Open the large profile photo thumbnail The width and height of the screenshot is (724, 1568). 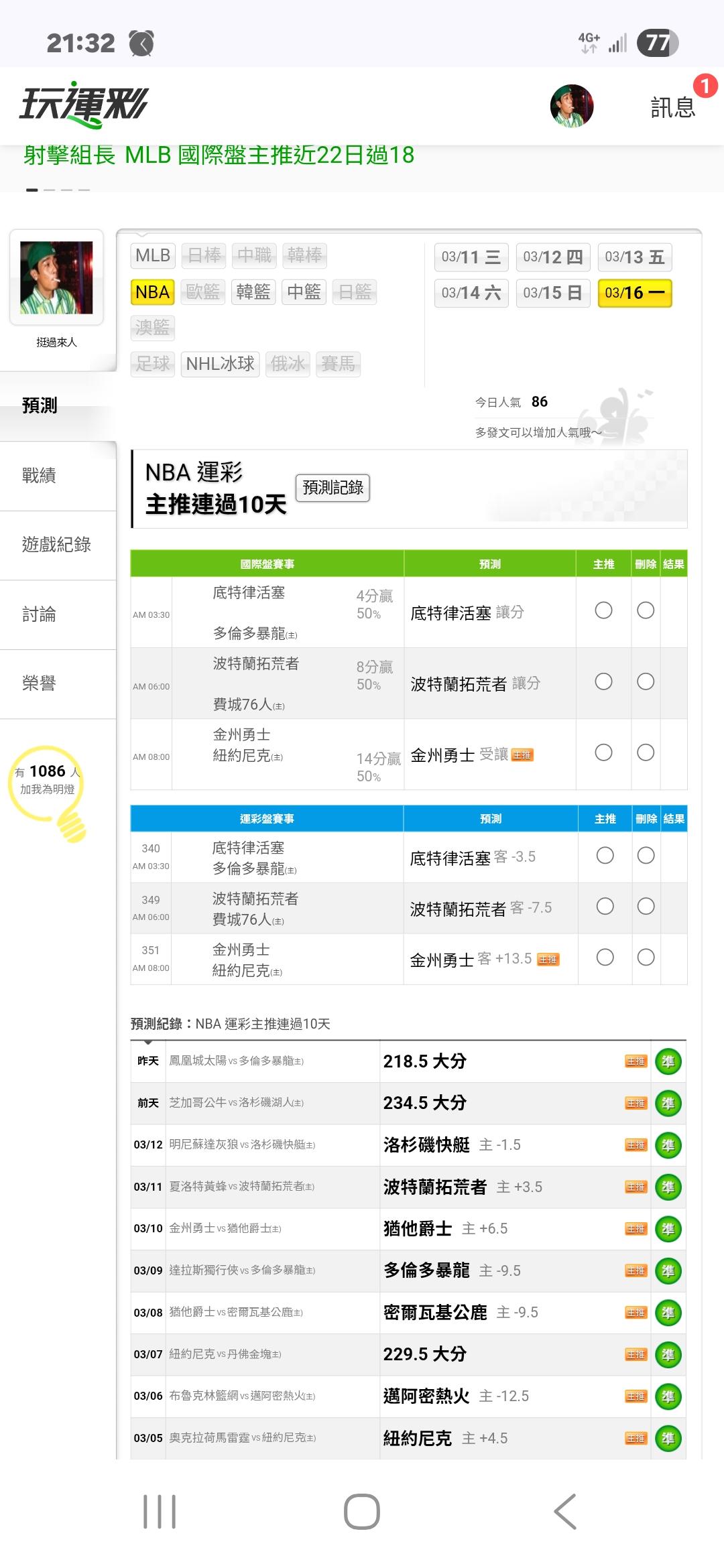[x=56, y=277]
